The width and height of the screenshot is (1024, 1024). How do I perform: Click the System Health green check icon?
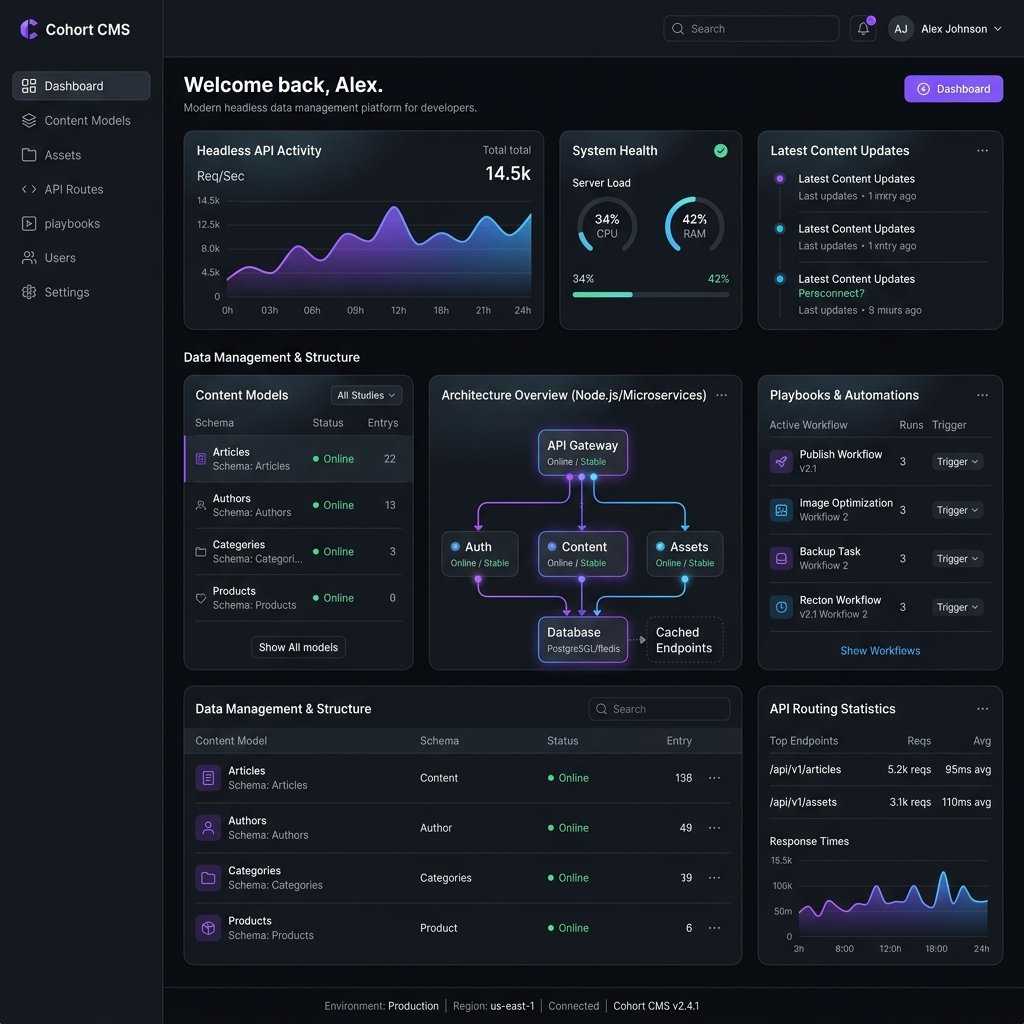pyautogui.click(x=720, y=151)
